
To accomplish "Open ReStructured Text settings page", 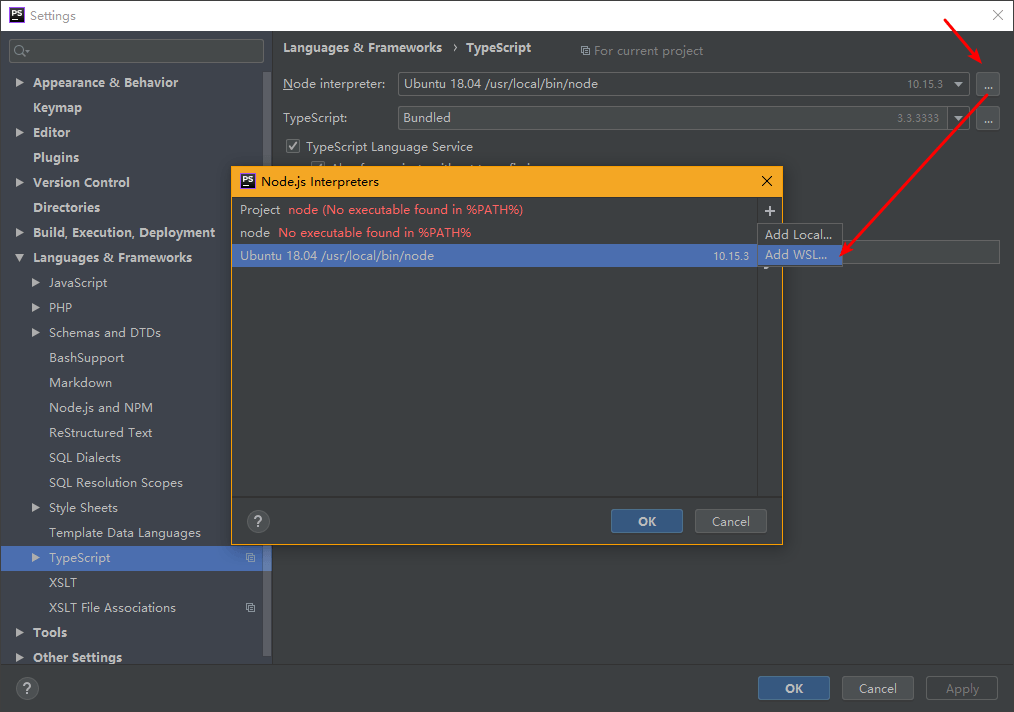I will click(x=101, y=433).
